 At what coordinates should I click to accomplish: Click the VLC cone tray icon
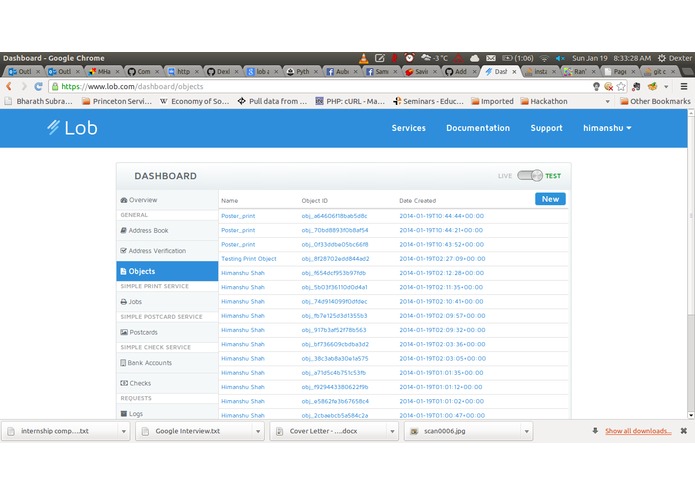[x=363, y=58]
